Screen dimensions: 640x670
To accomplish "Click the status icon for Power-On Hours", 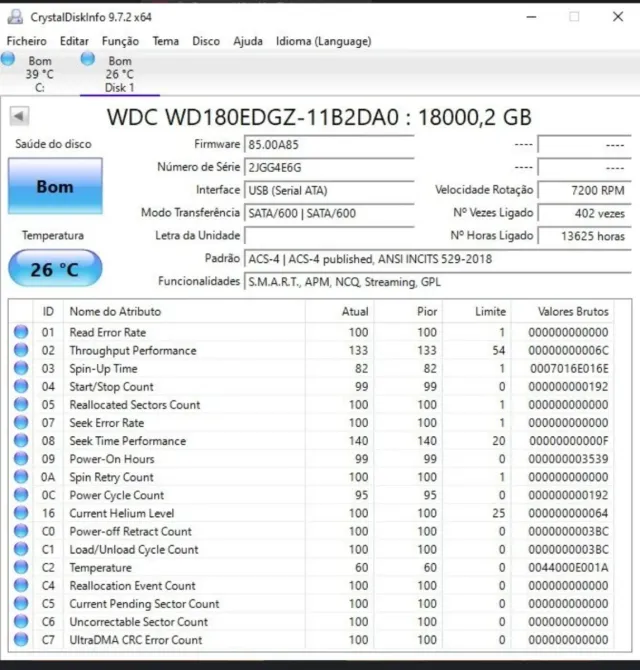I will tap(21, 458).
